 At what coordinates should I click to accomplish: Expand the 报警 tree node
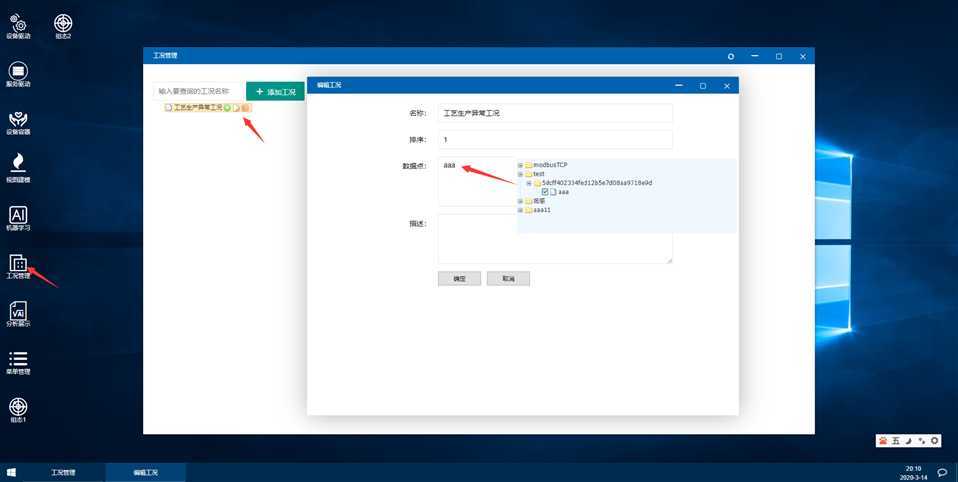521,201
